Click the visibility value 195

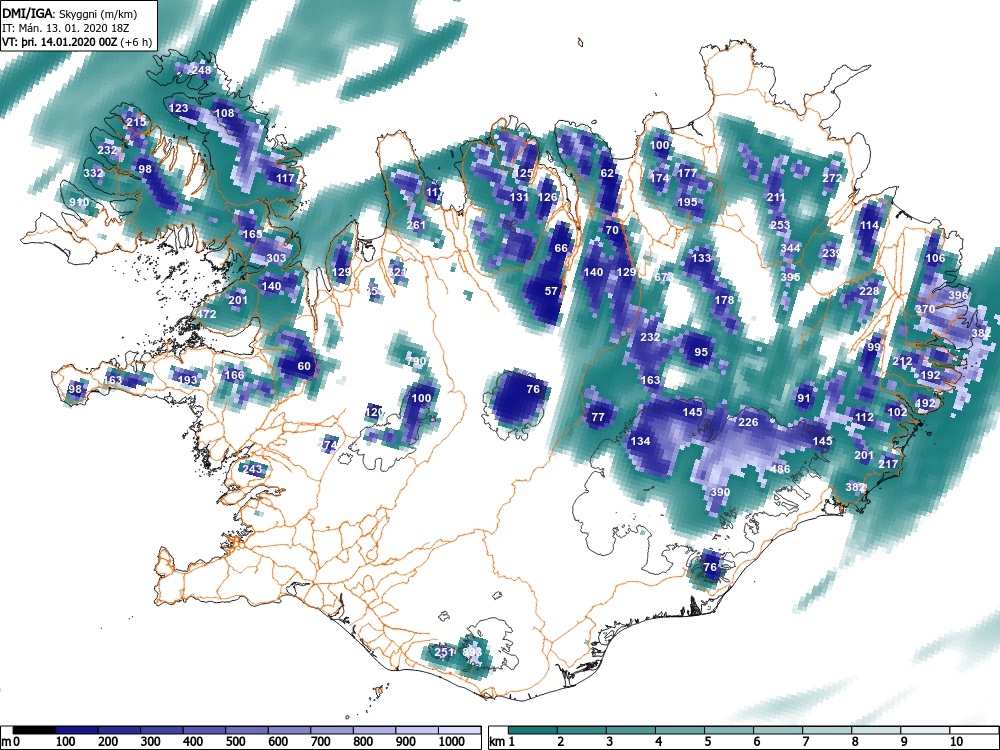(x=687, y=202)
